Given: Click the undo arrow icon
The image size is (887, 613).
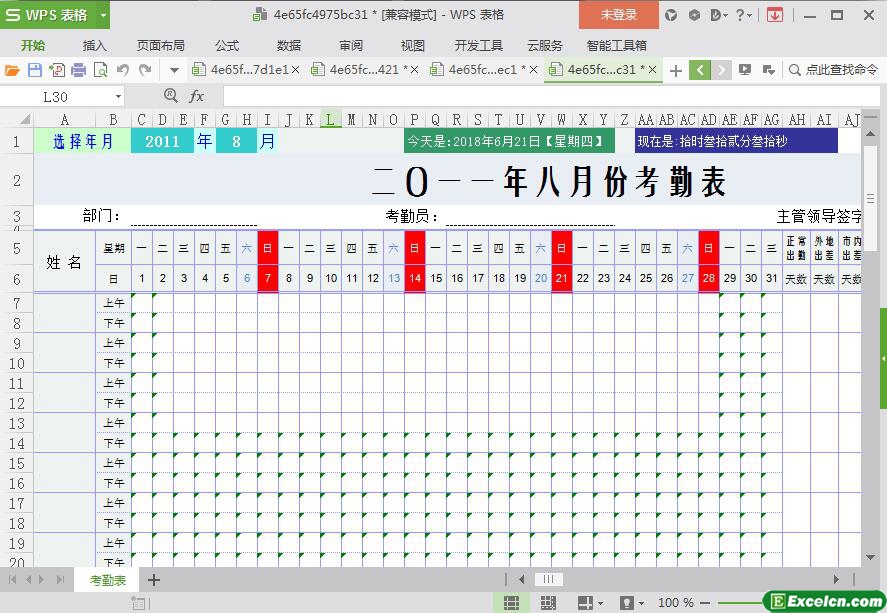Looking at the screenshot, I should (x=123, y=70).
